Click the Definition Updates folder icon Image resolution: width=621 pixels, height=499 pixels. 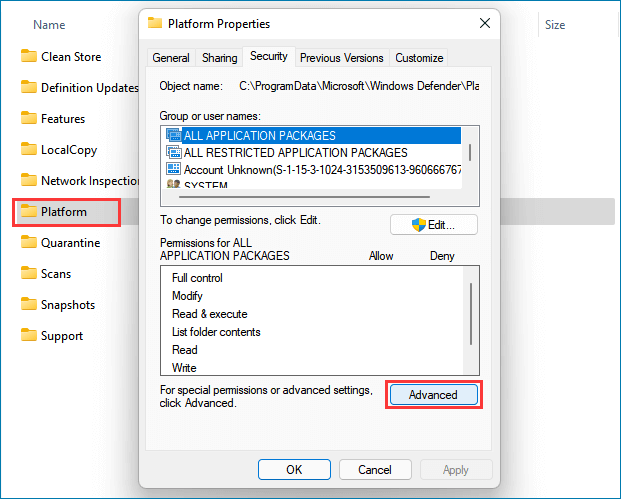29,88
